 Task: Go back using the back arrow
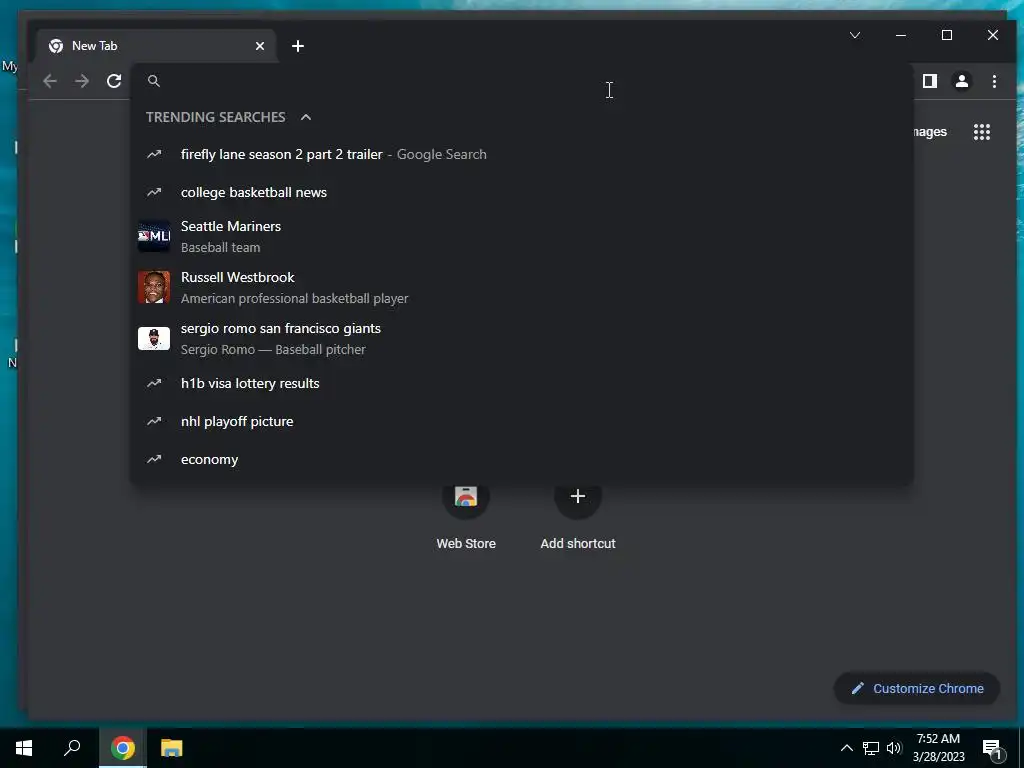(x=50, y=81)
